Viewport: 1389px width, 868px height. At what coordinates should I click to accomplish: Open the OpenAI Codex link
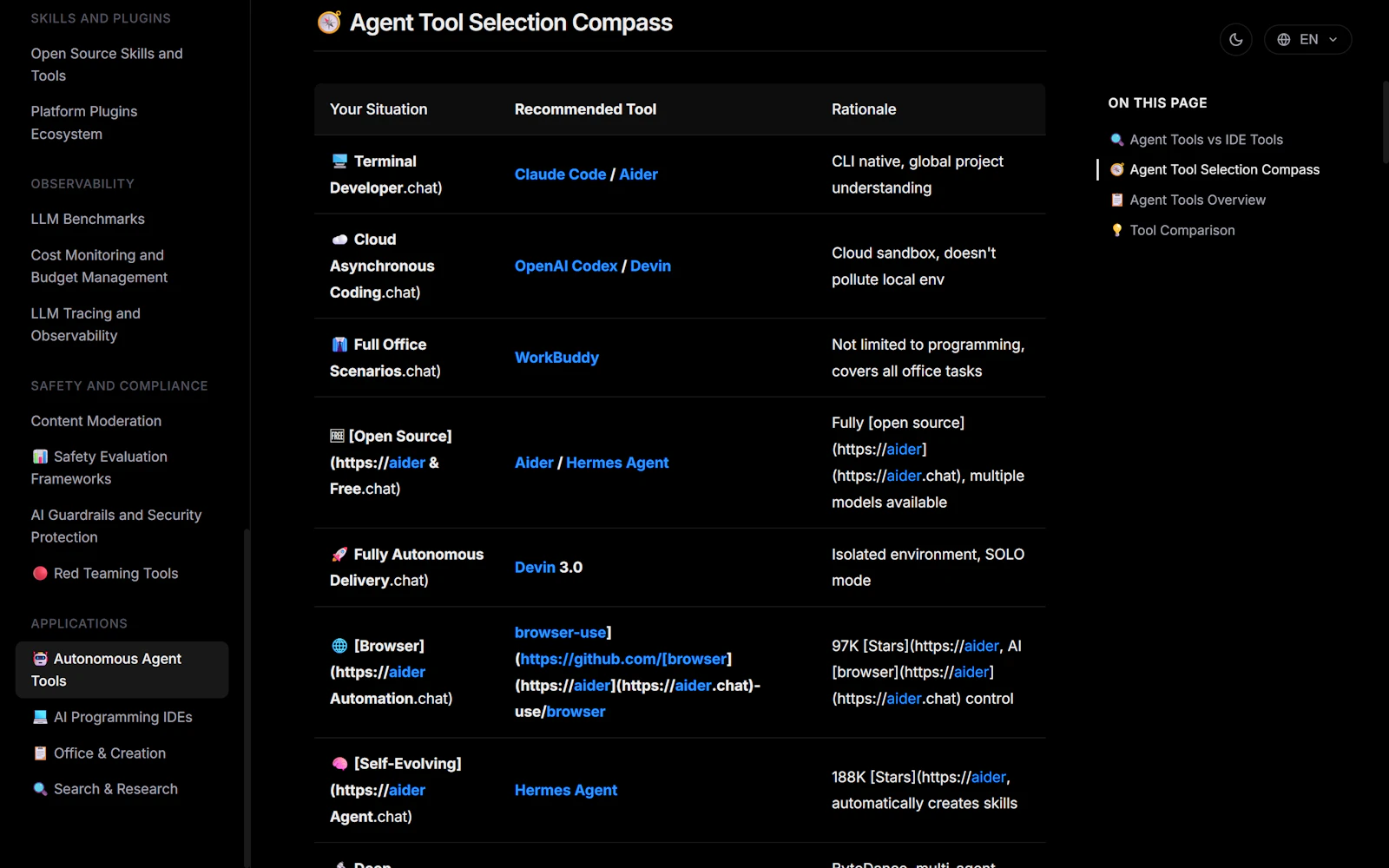[566, 266]
